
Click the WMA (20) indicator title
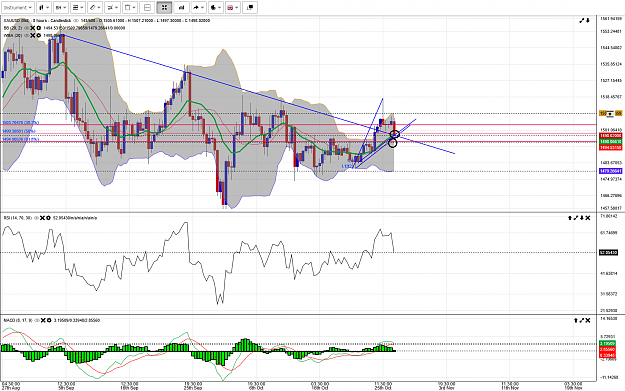13,35
